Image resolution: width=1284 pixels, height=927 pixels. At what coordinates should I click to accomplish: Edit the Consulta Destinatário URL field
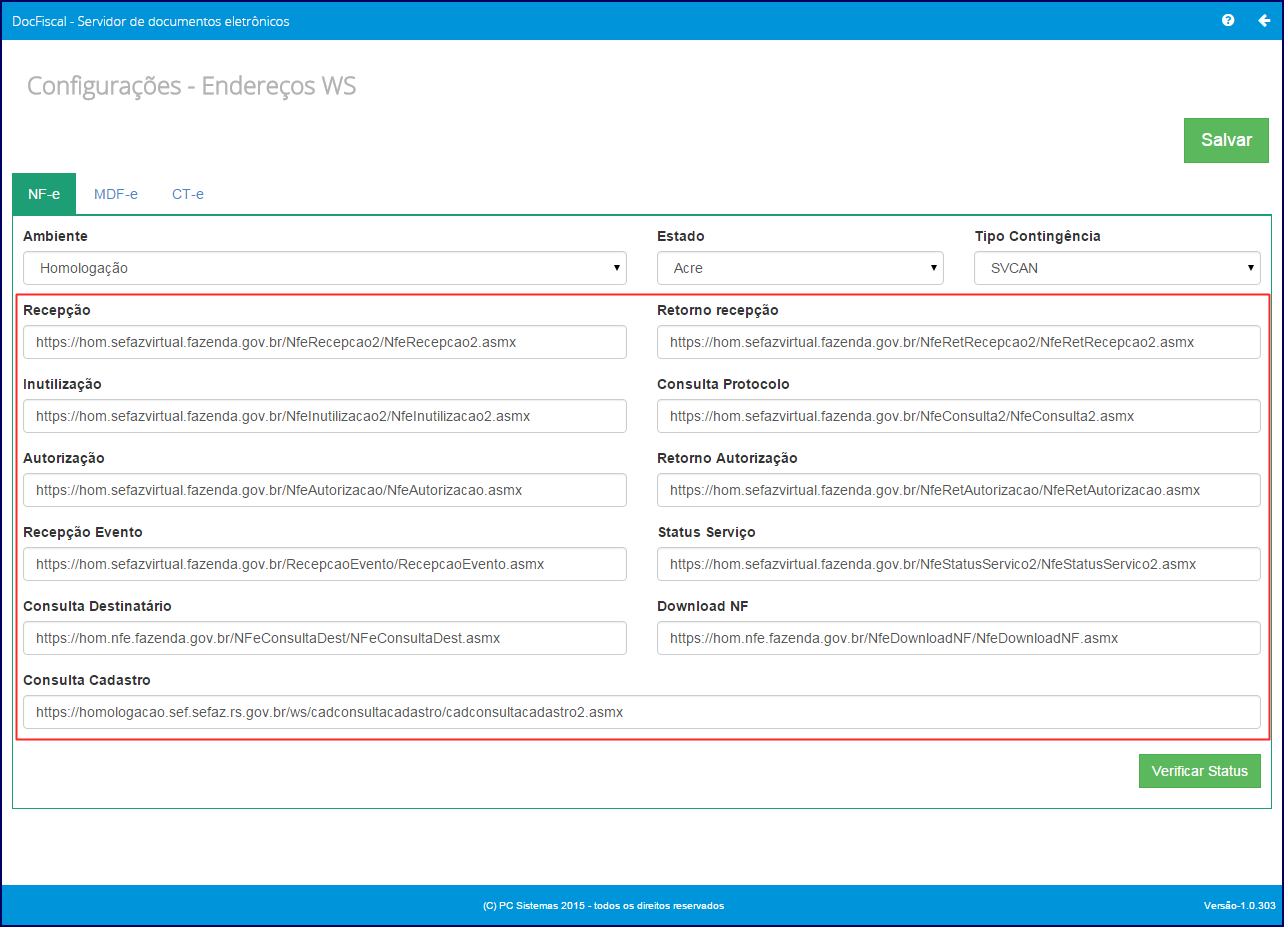coord(325,638)
